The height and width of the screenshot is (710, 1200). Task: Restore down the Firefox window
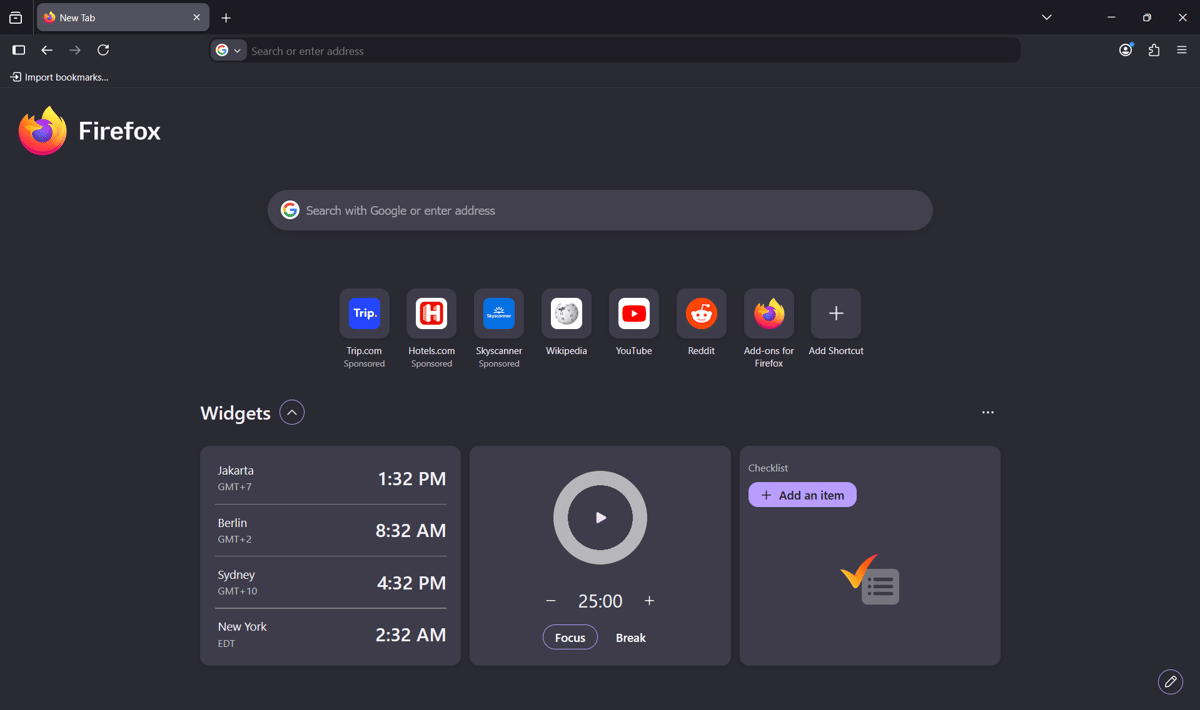[1147, 18]
